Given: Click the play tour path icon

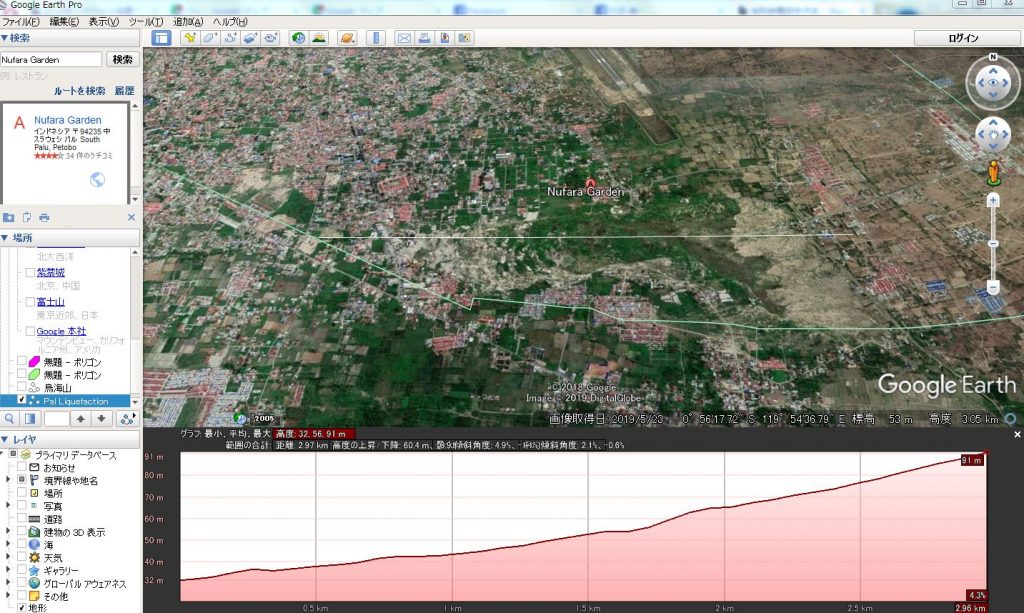Looking at the screenshot, I should click(x=127, y=418).
